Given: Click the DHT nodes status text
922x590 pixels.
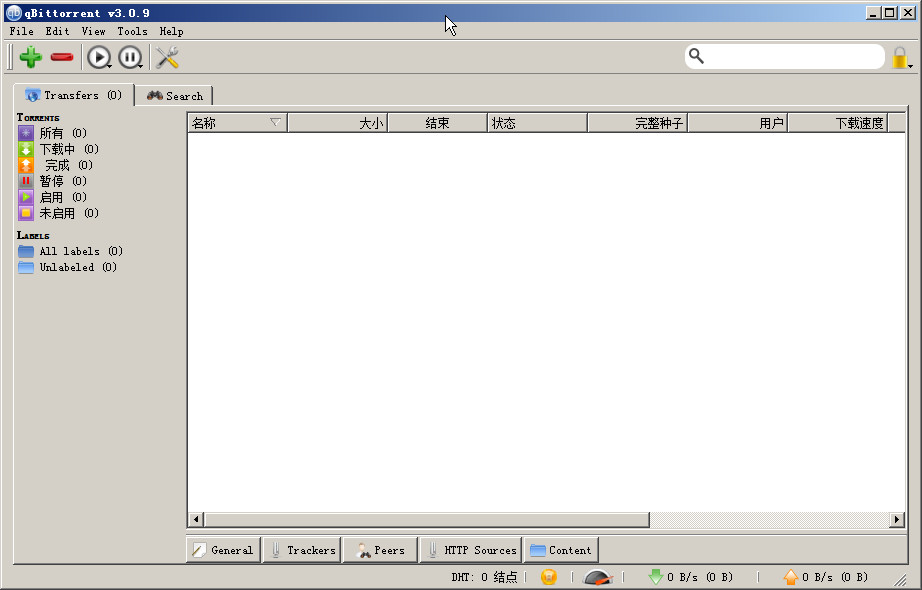Looking at the screenshot, I should tap(484, 577).
